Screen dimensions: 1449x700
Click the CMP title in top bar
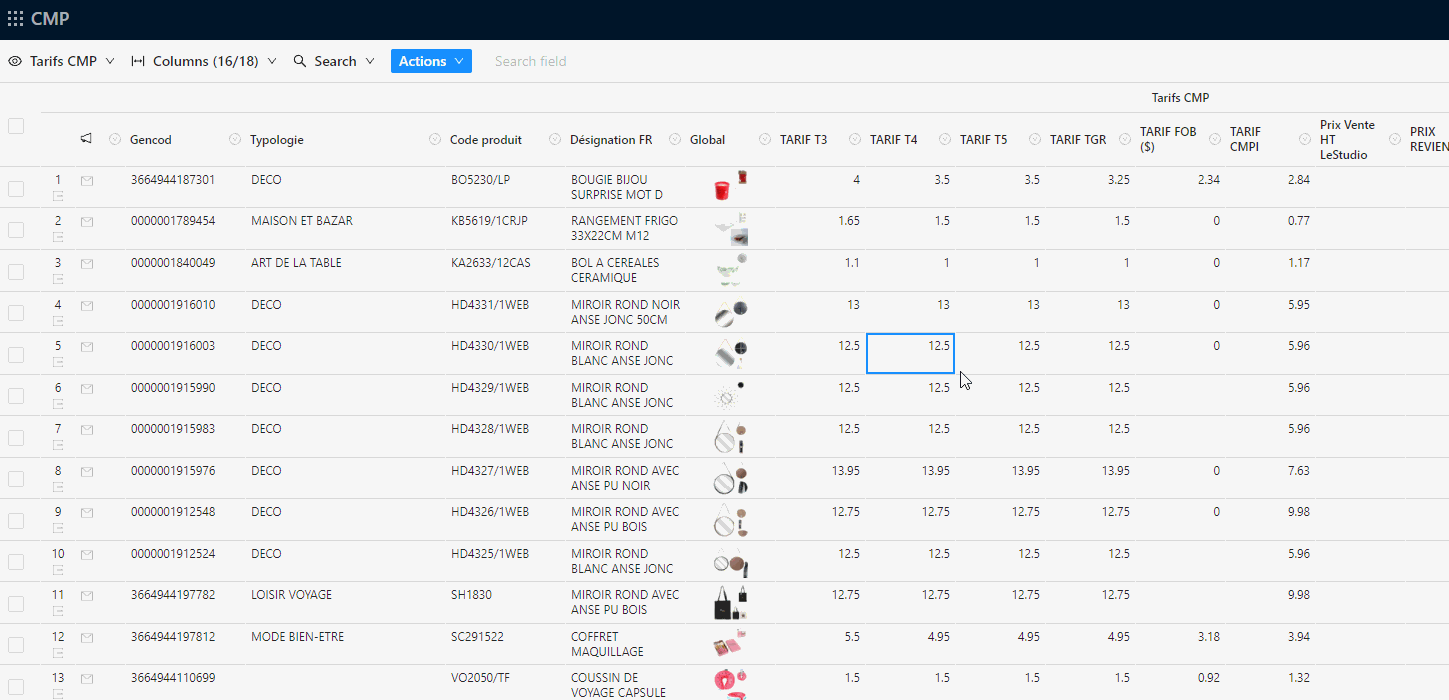pyautogui.click(x=50, y=19)
